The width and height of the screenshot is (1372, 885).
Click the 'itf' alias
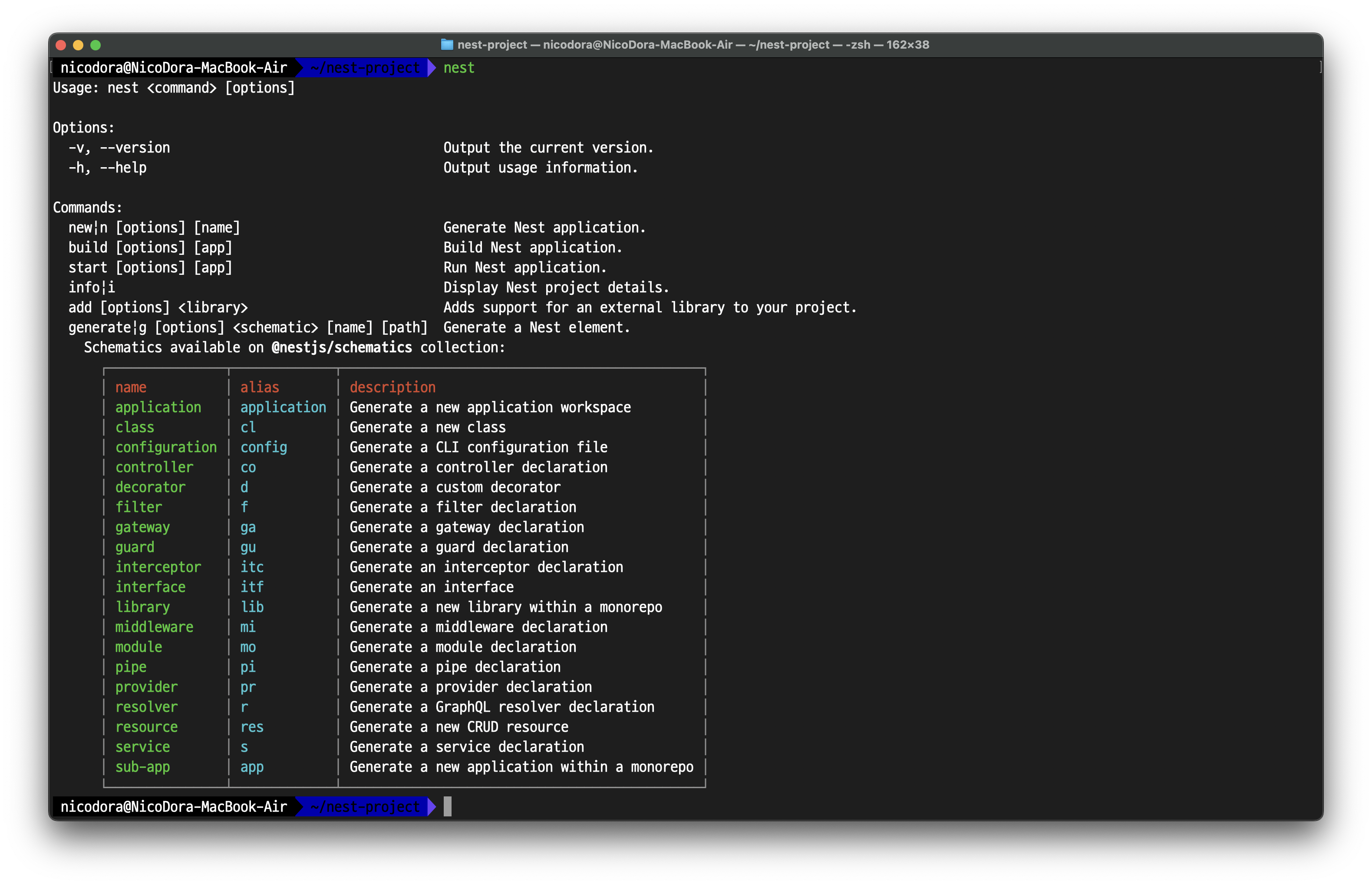click(252, 587)
